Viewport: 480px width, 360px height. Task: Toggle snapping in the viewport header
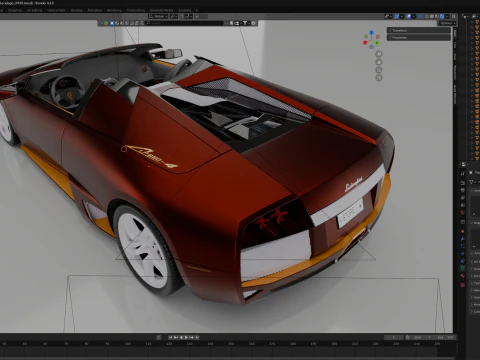coord(182,16)
